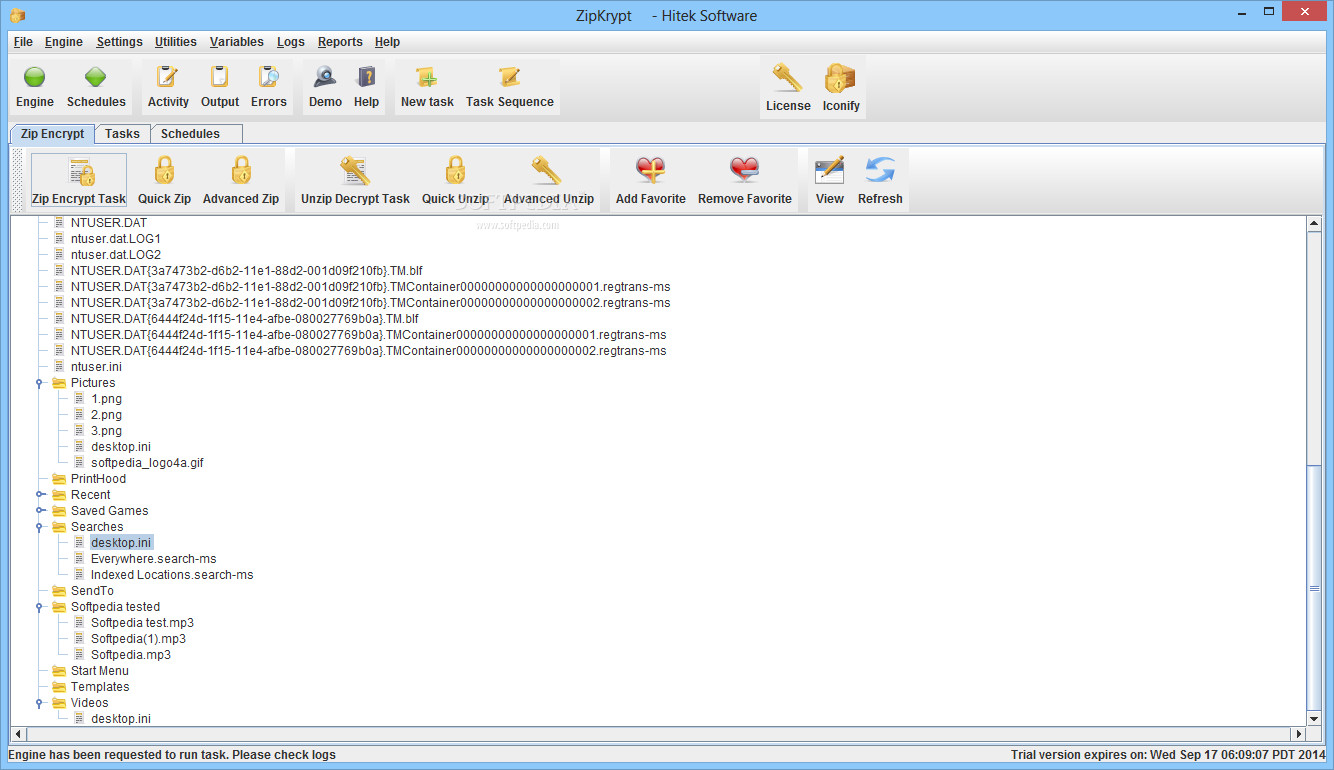Select the Start Menu folder

tap(99, 671)
